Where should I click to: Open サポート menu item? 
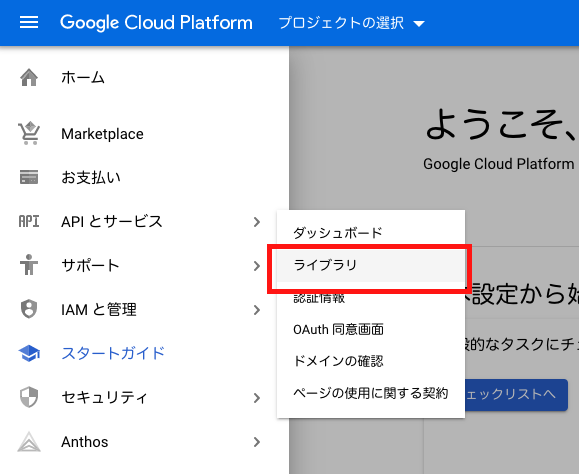coord(90,265)
